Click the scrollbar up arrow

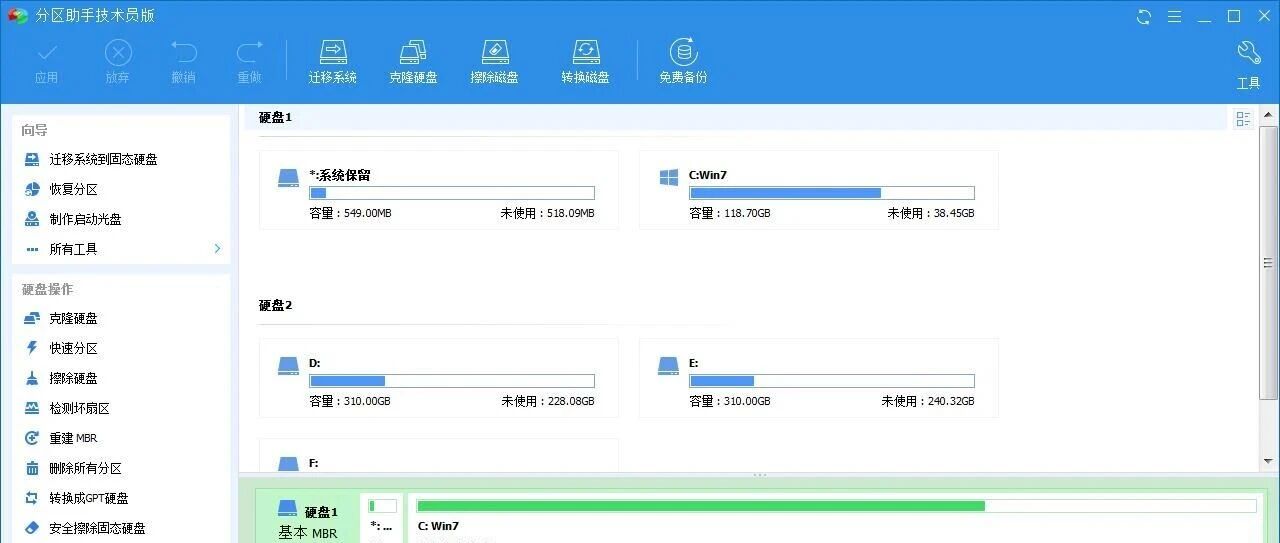tap(1268, 113)
